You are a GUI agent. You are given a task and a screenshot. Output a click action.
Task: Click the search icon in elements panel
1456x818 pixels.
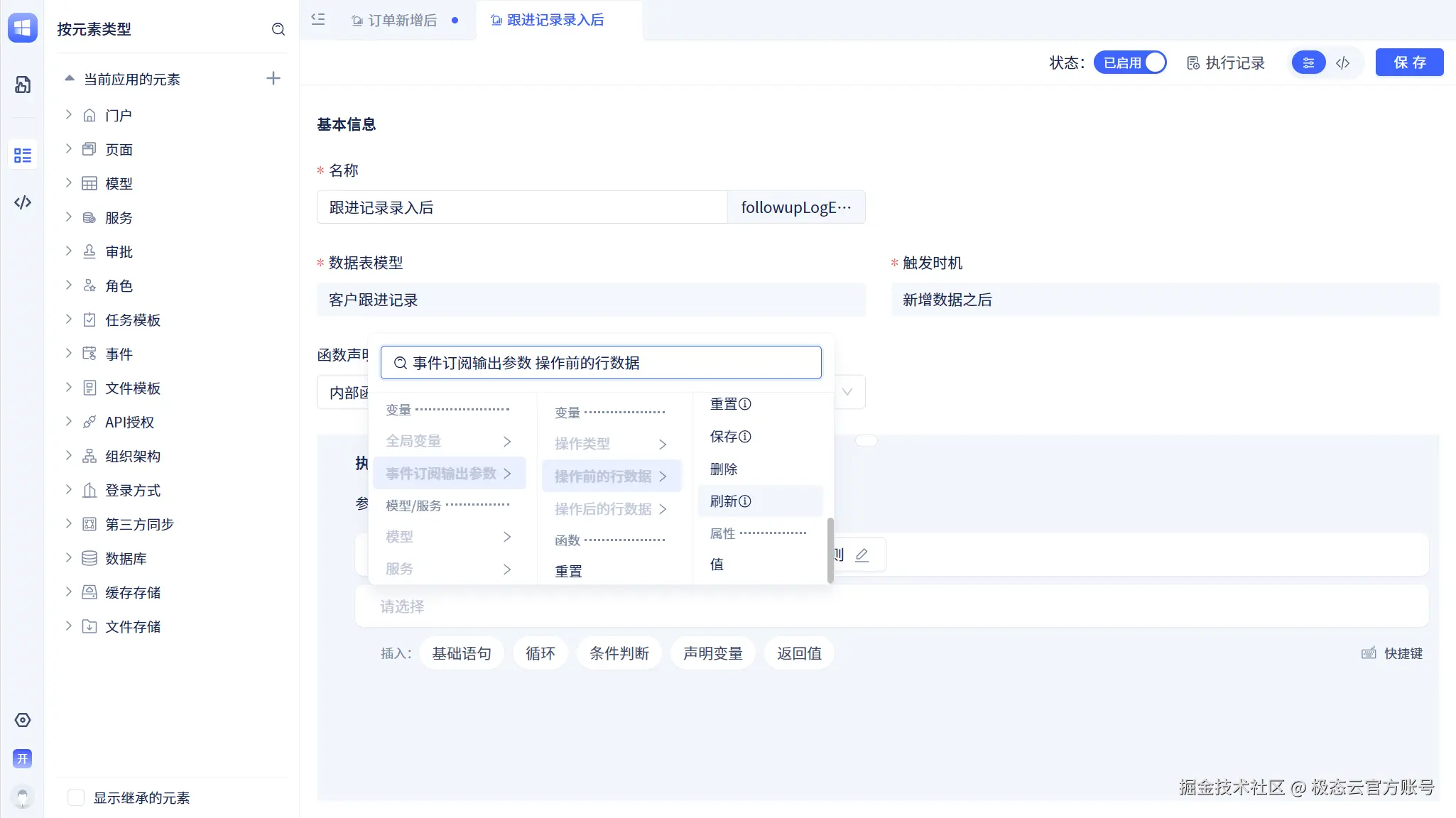pos(278,29)
